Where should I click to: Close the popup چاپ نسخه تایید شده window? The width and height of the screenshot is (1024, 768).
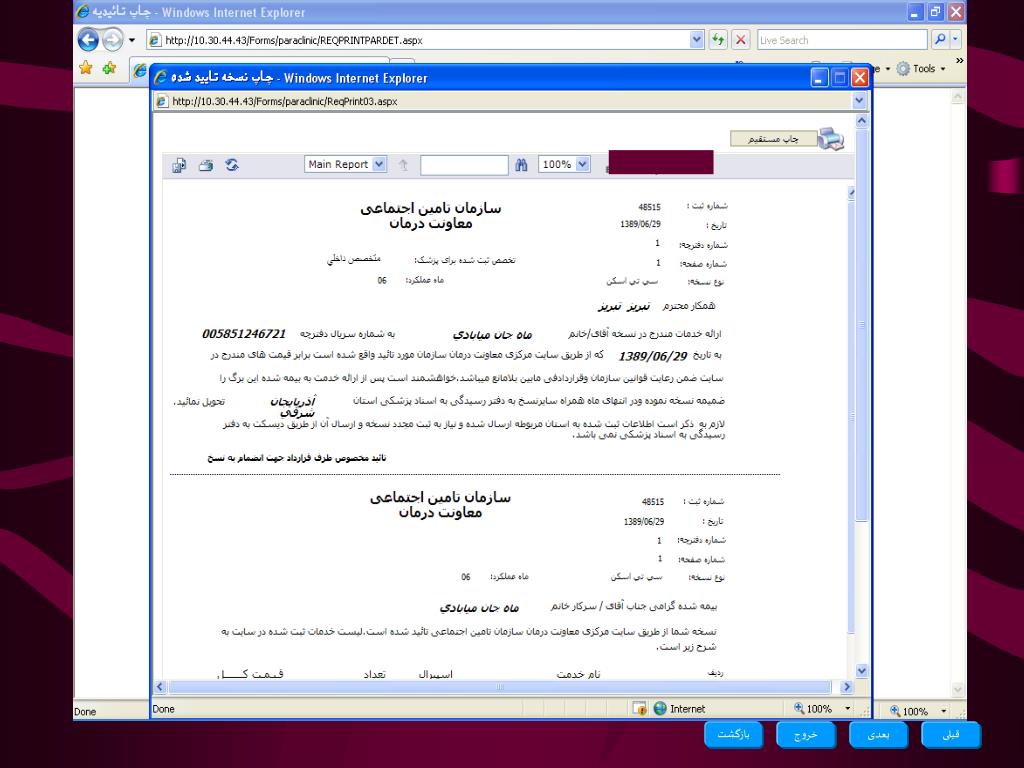(x=860, y=78)
